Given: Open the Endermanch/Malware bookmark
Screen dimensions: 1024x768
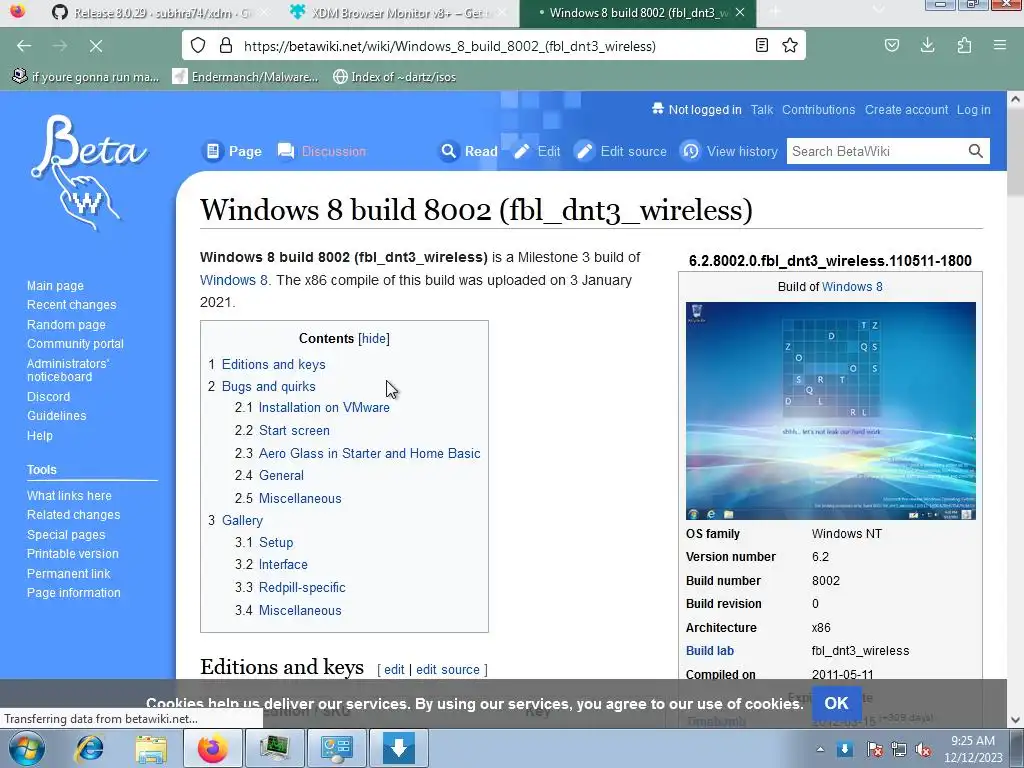Looking at the screenshot, I should coord(246,76).
